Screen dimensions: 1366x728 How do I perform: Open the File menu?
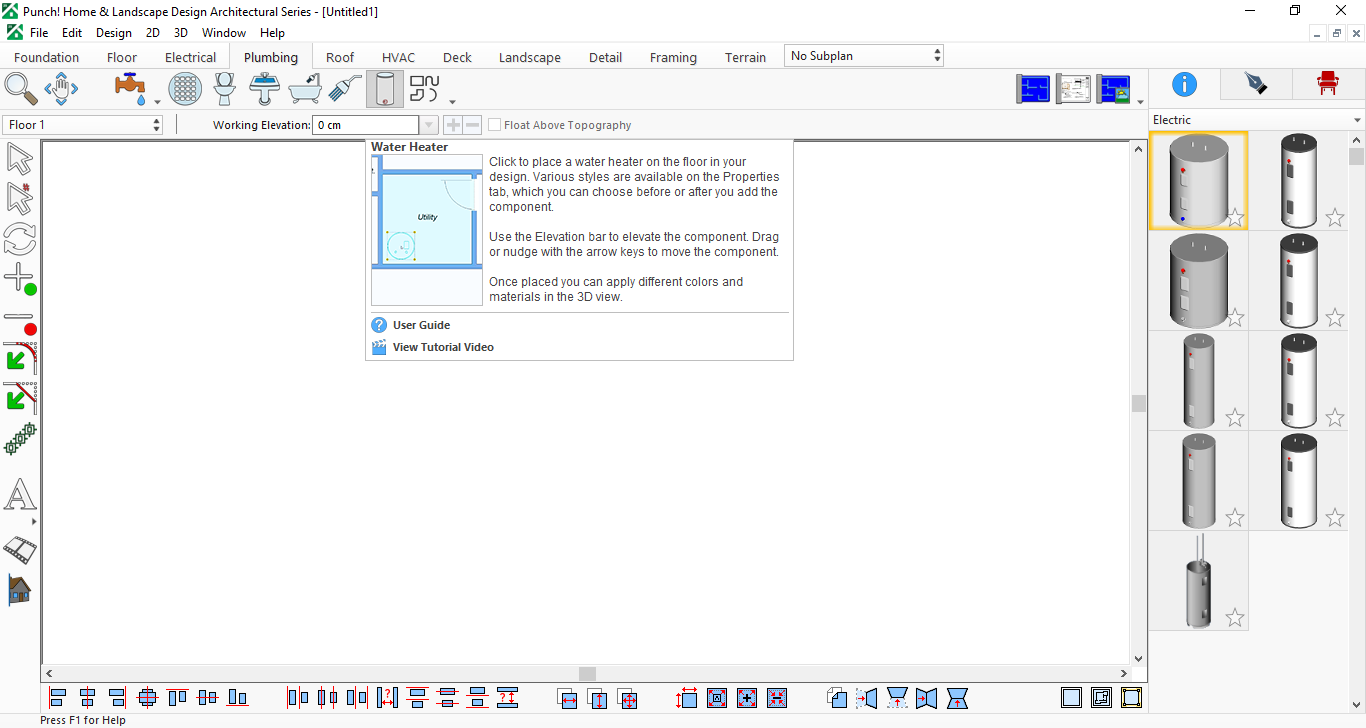coord(39,33)
